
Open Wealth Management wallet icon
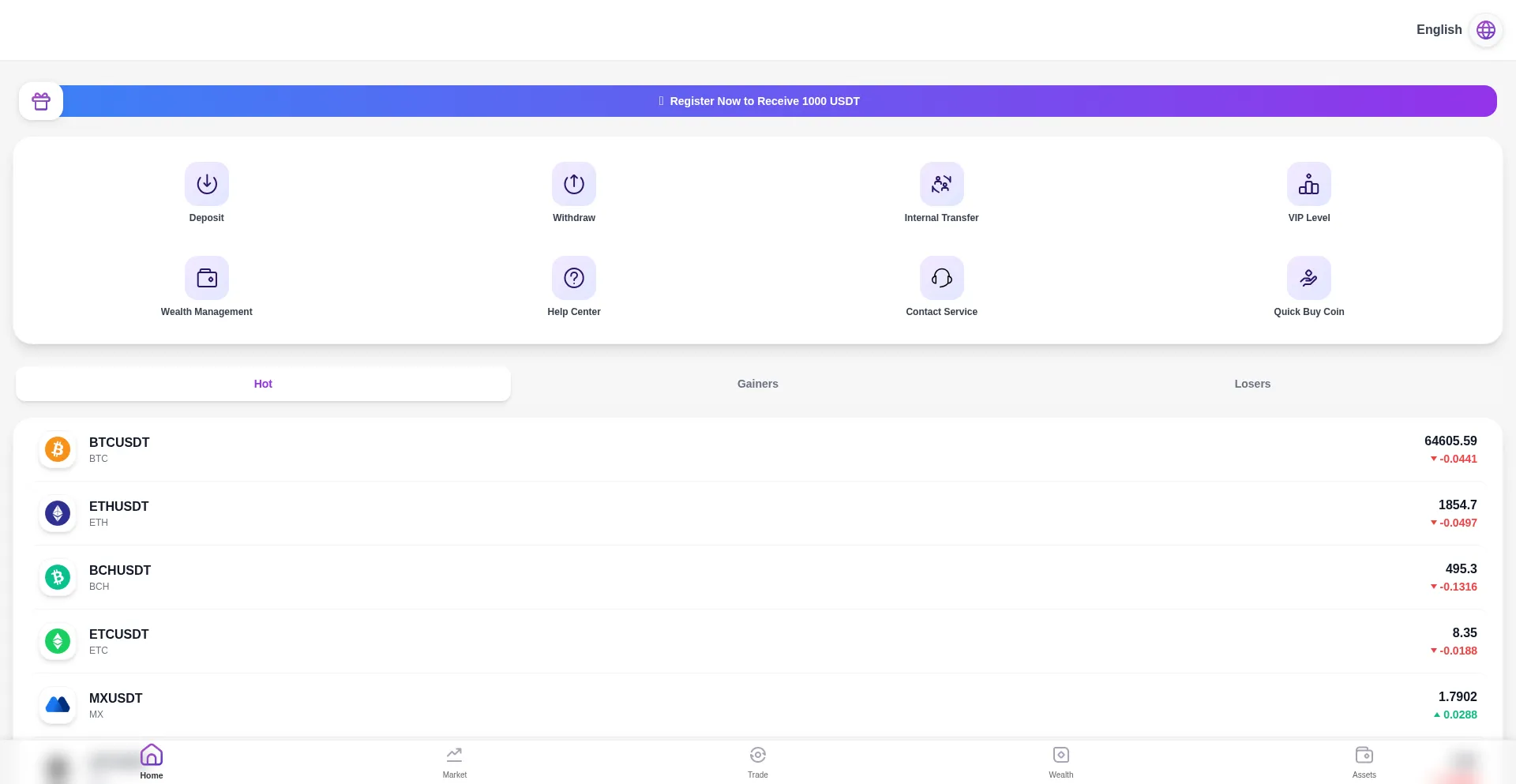point(207,278)
